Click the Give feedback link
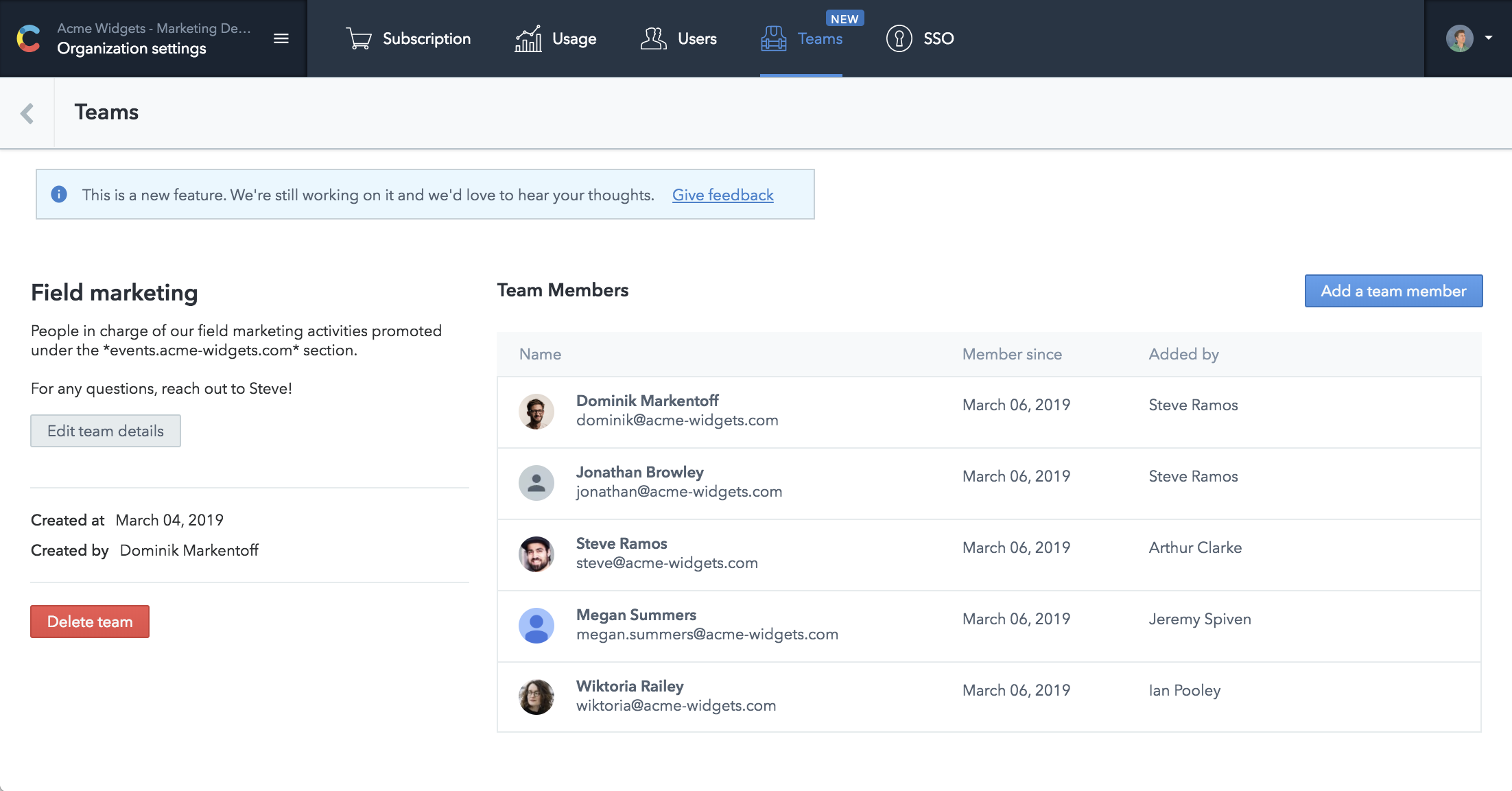The image size is (1512, 791). (x=722, y=195)
